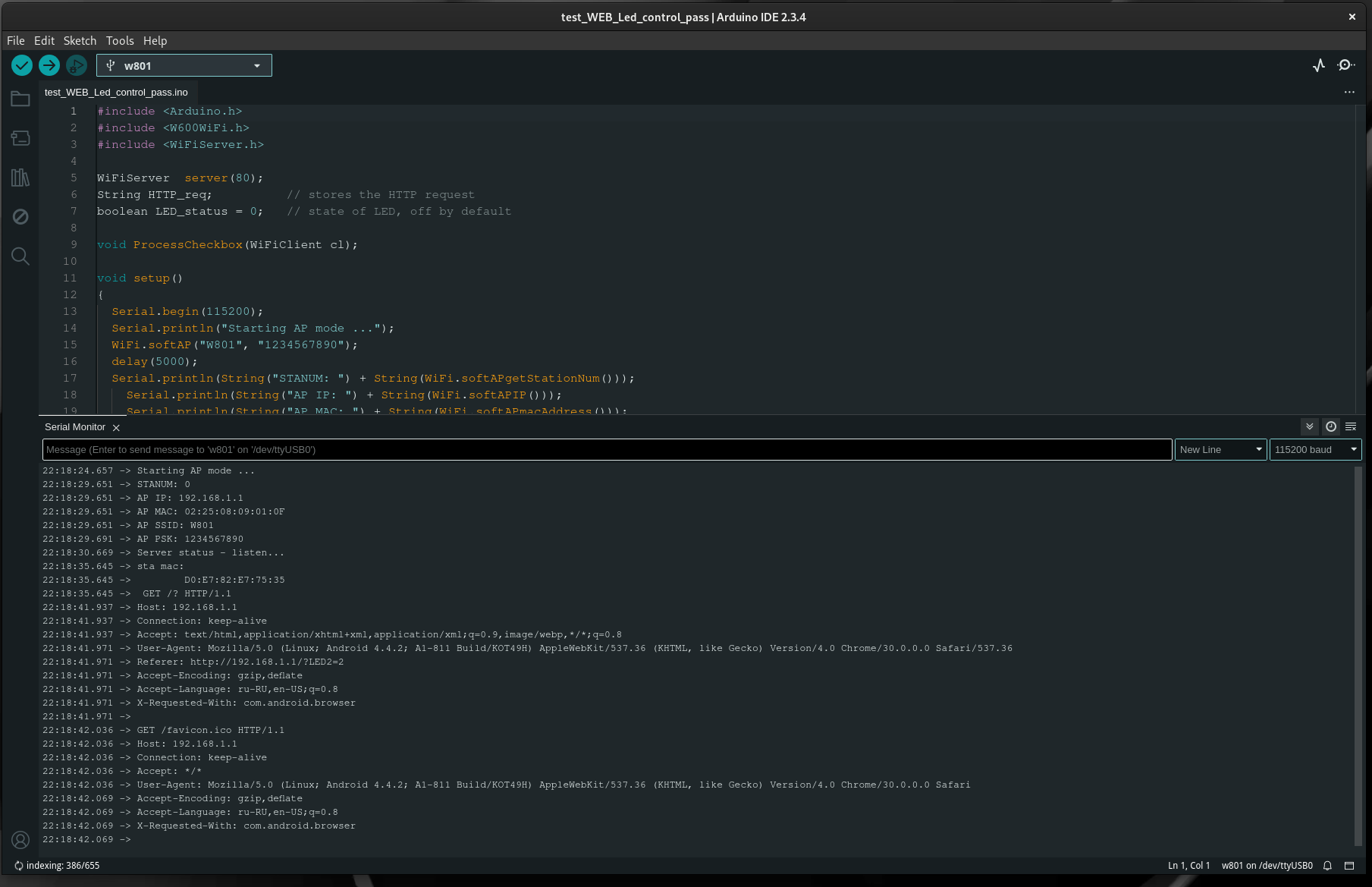Screen dimensions: 1372x887
Task: Open the Edit menu
Action: (x=44, y=41)
